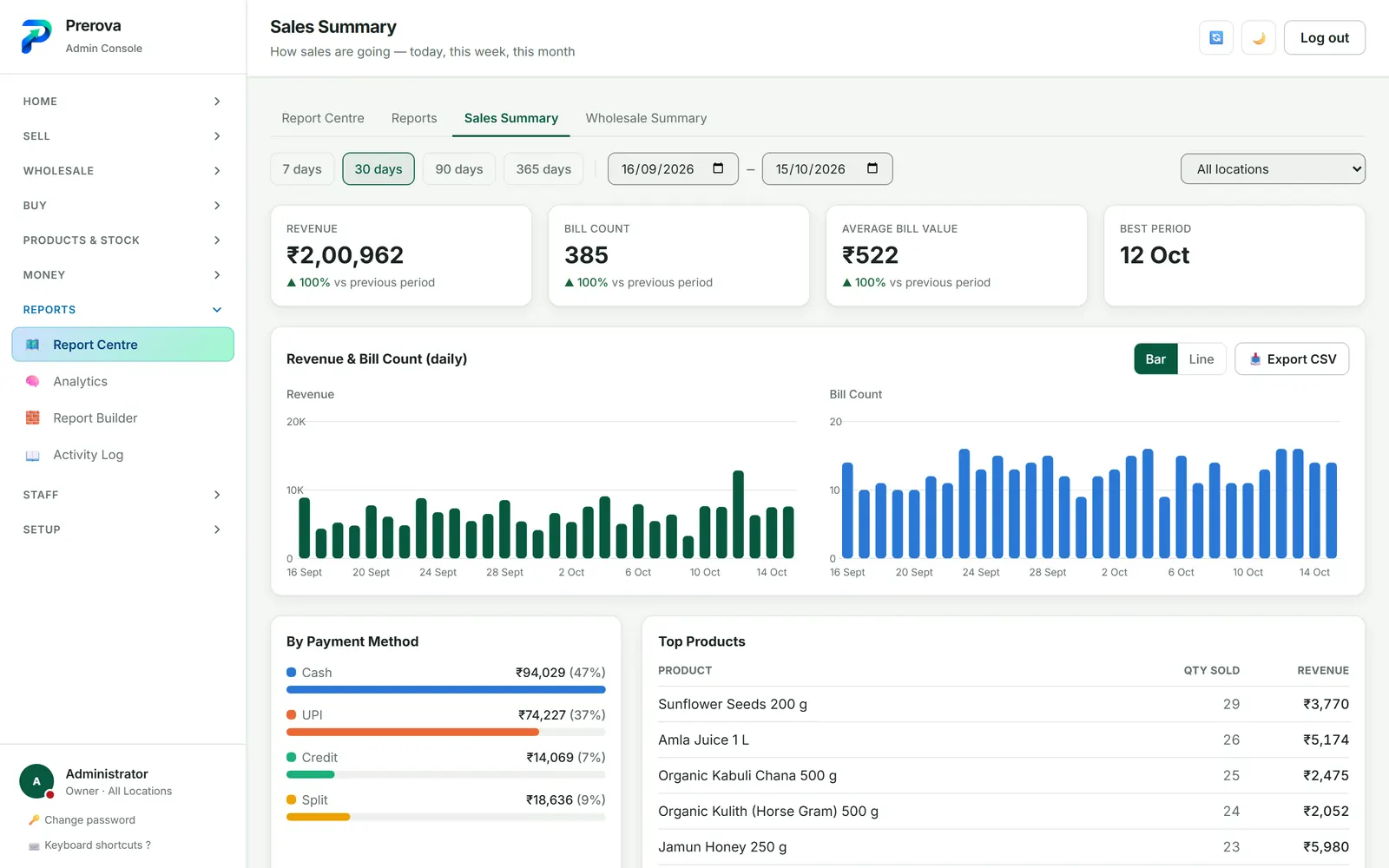The image size is (1389, 868).
Task: Expand the MONEY sidebar section
Action: point(122,275)
